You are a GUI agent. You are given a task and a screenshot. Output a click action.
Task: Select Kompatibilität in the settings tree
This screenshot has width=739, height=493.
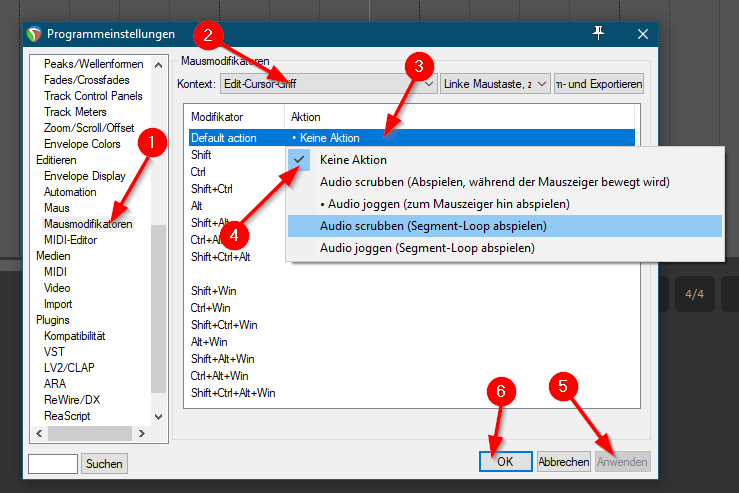click(74, 336)
